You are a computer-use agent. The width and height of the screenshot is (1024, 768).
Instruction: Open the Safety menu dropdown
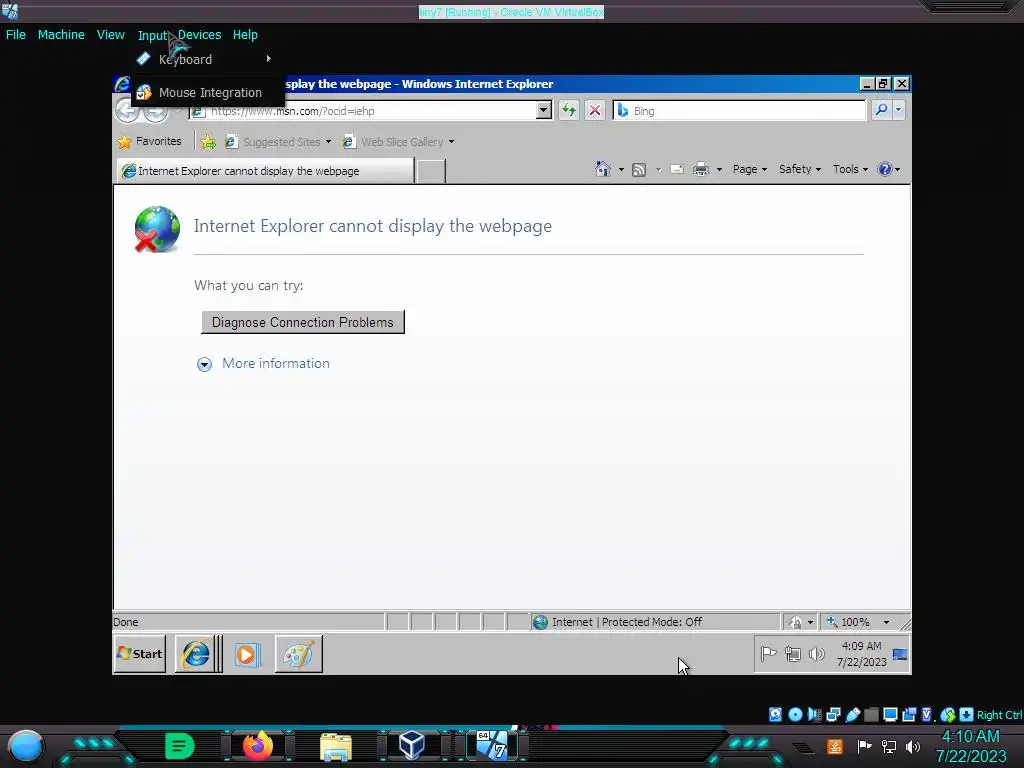[x=800, y=169]
